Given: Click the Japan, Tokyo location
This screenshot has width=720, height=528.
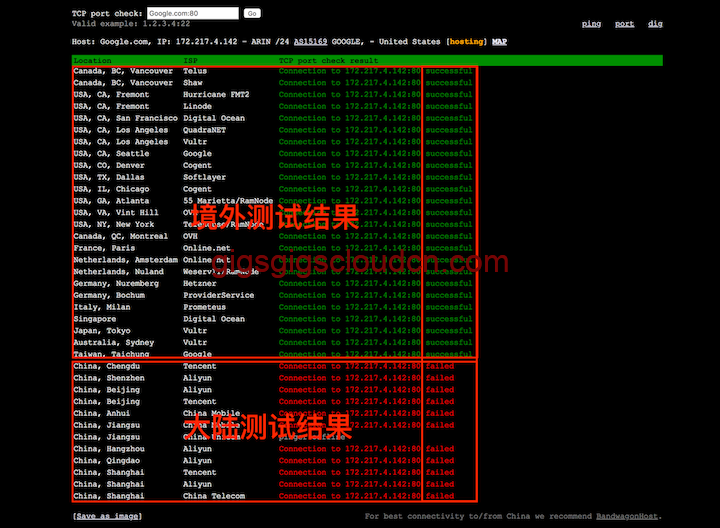Looking at the screenshot, I should 102,331.
